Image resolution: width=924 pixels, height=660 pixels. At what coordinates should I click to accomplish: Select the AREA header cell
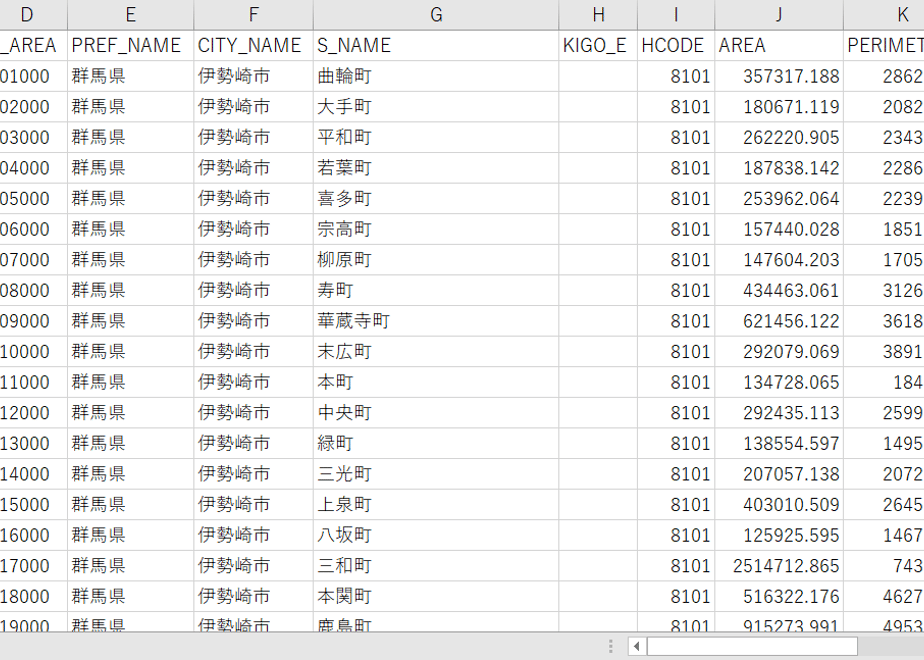tap(779, 45)
